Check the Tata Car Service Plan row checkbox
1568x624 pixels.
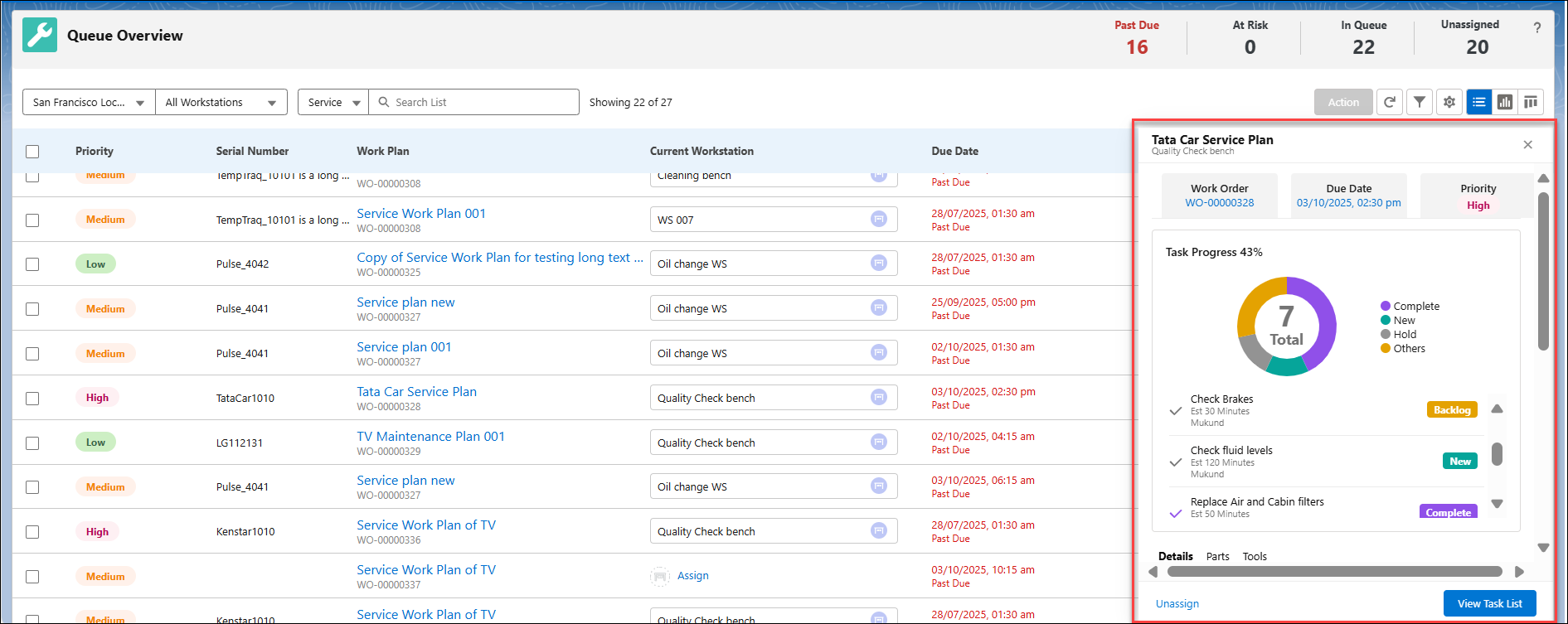pos(32,399)
